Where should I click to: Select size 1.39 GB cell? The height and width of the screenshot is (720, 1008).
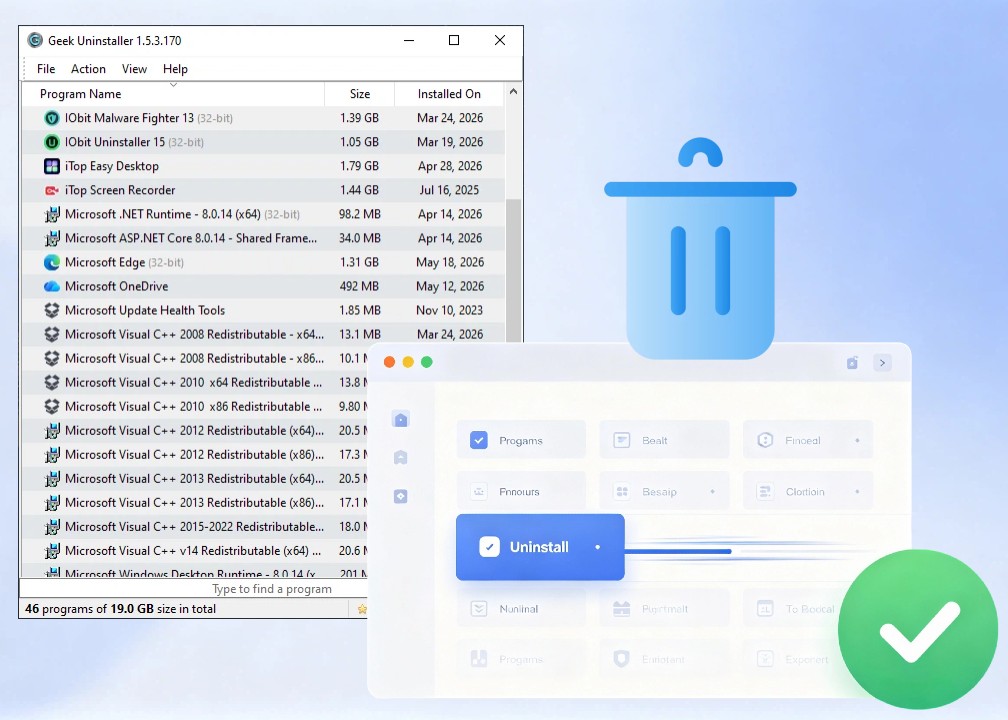pos(359,118)
